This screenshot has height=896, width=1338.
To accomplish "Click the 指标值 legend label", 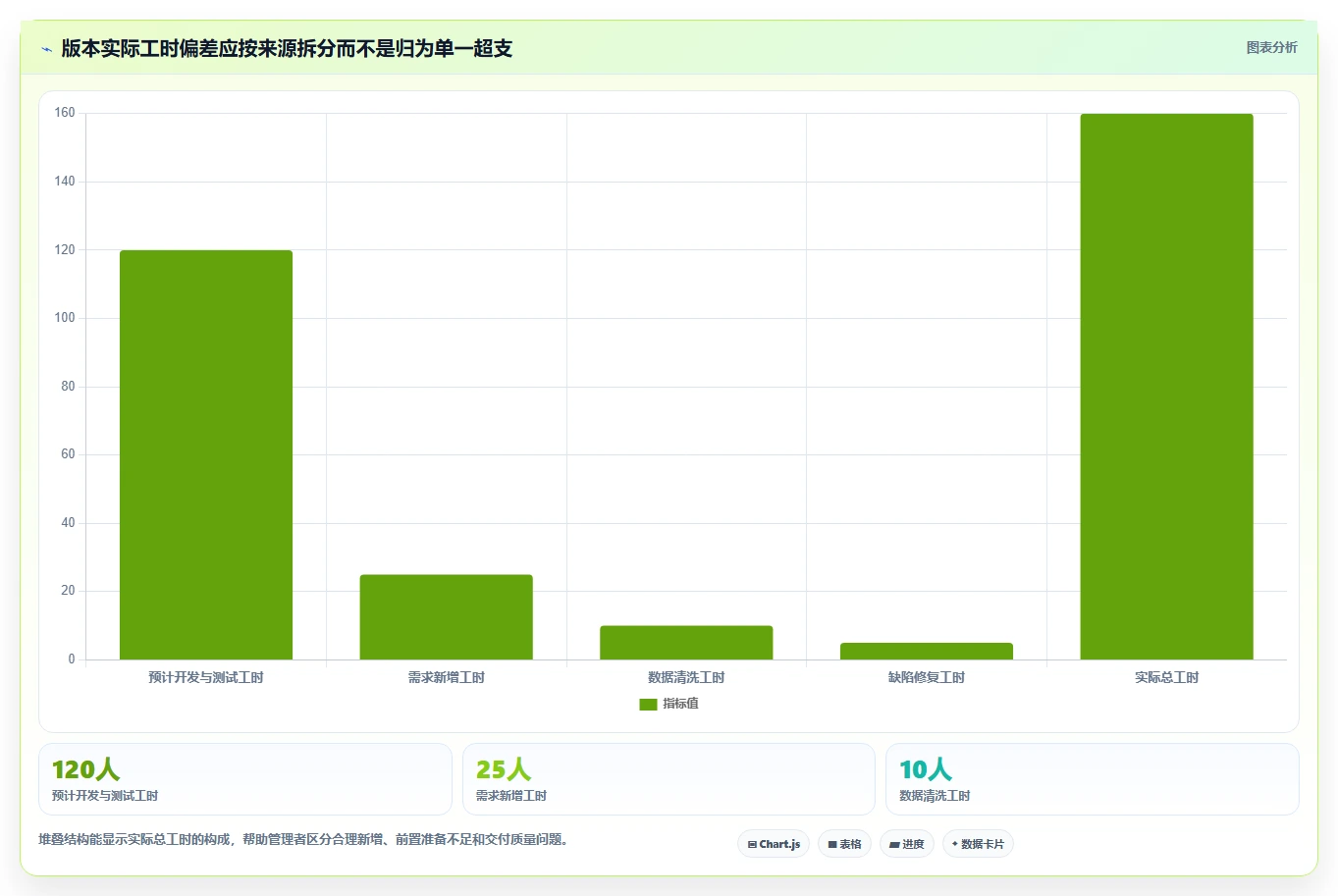I will pyautogui.click(x=680, y=704).
